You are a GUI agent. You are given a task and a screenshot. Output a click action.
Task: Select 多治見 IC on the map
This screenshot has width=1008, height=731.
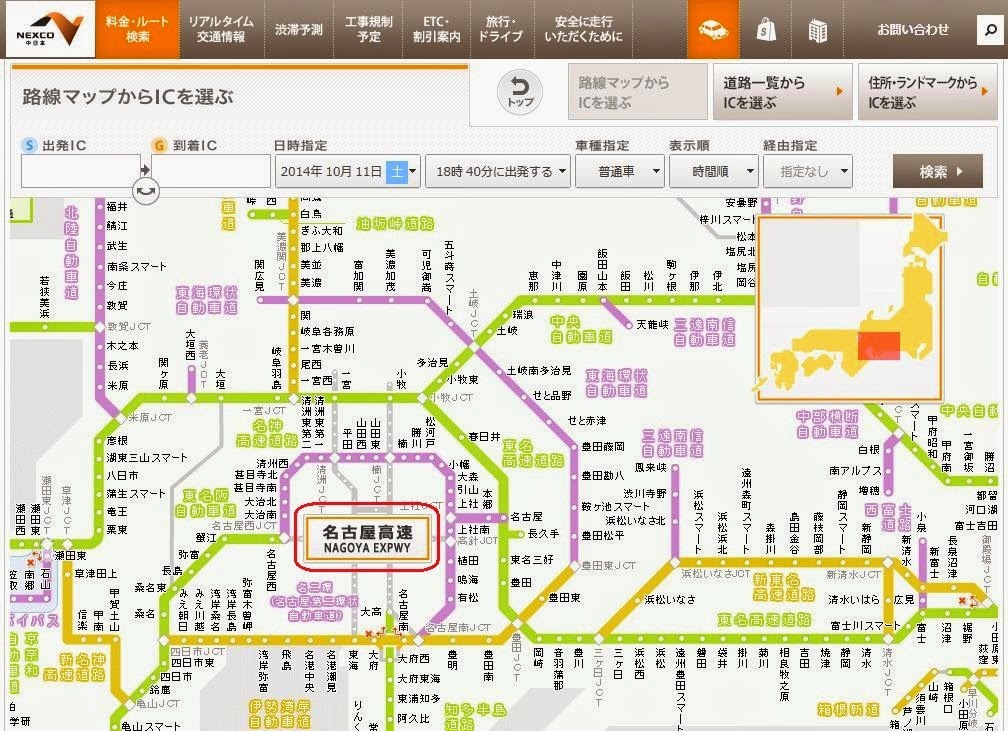pyautogui.click(x=432, y=363)
